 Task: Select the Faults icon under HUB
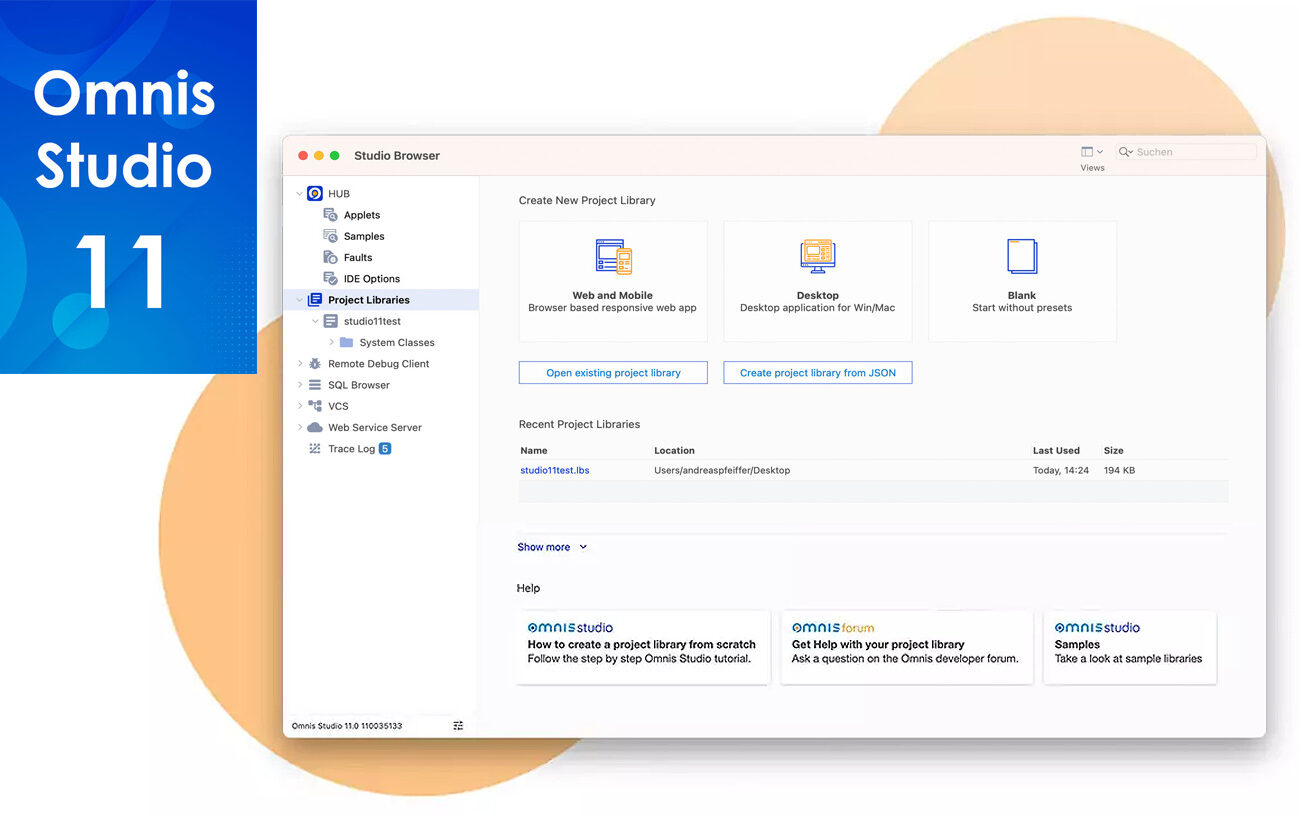click(330, 257)
